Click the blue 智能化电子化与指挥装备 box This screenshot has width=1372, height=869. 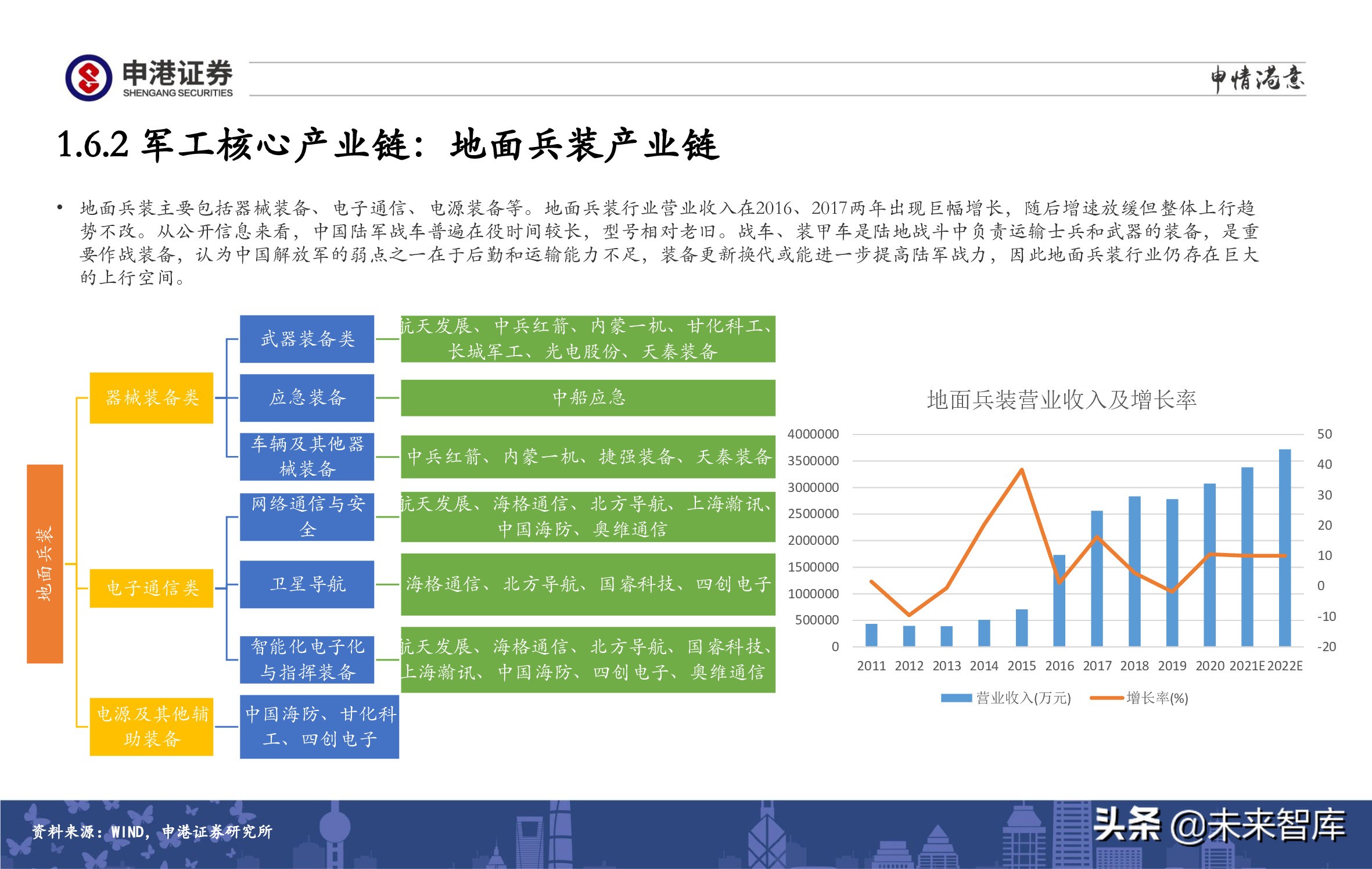coord(307,660)
